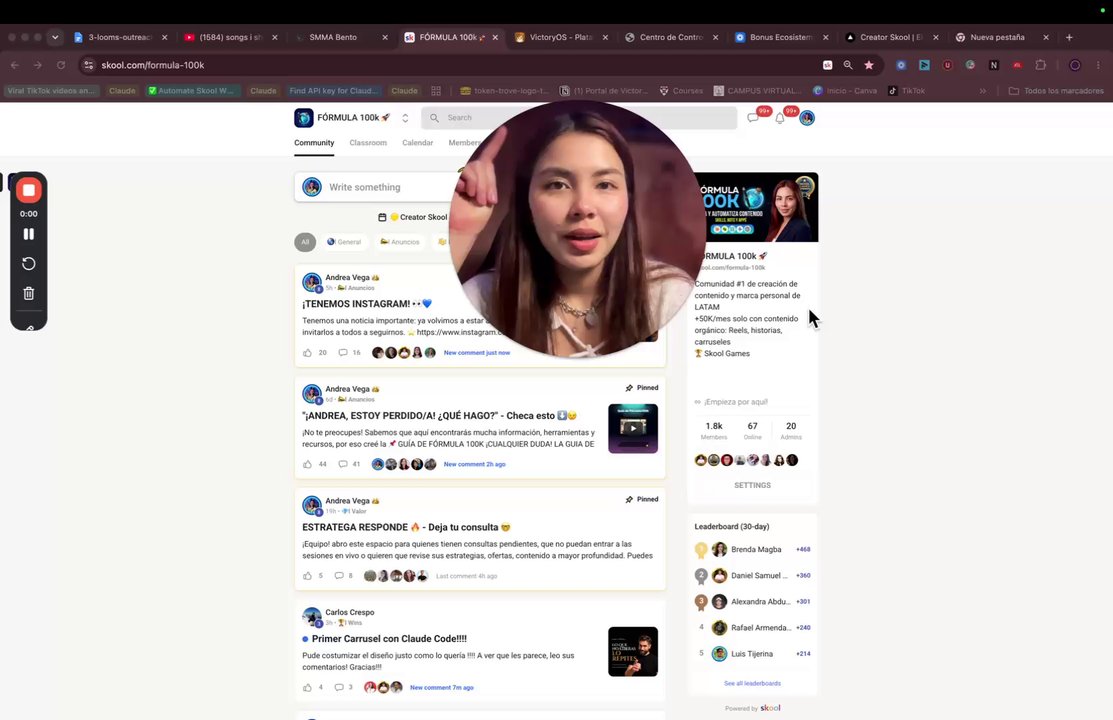Open comments icon showing 3 comments

(339, 687)
